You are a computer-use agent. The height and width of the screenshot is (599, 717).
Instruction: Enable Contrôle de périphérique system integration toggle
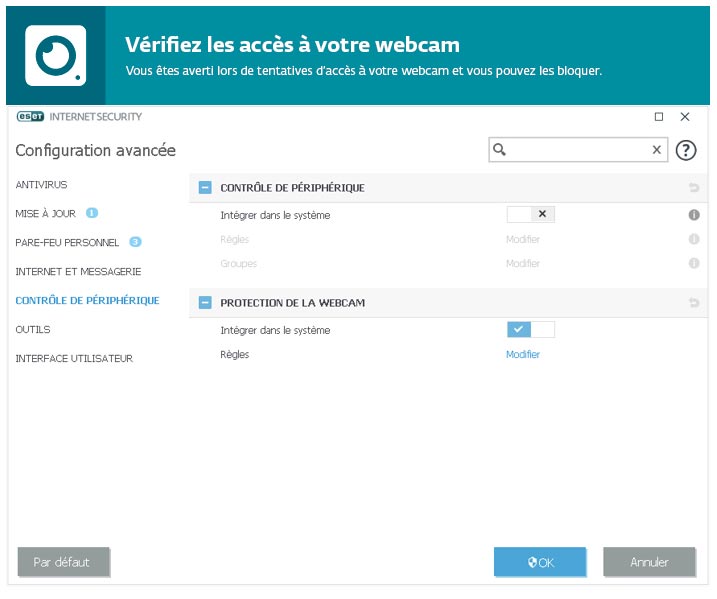coord(530,215)
